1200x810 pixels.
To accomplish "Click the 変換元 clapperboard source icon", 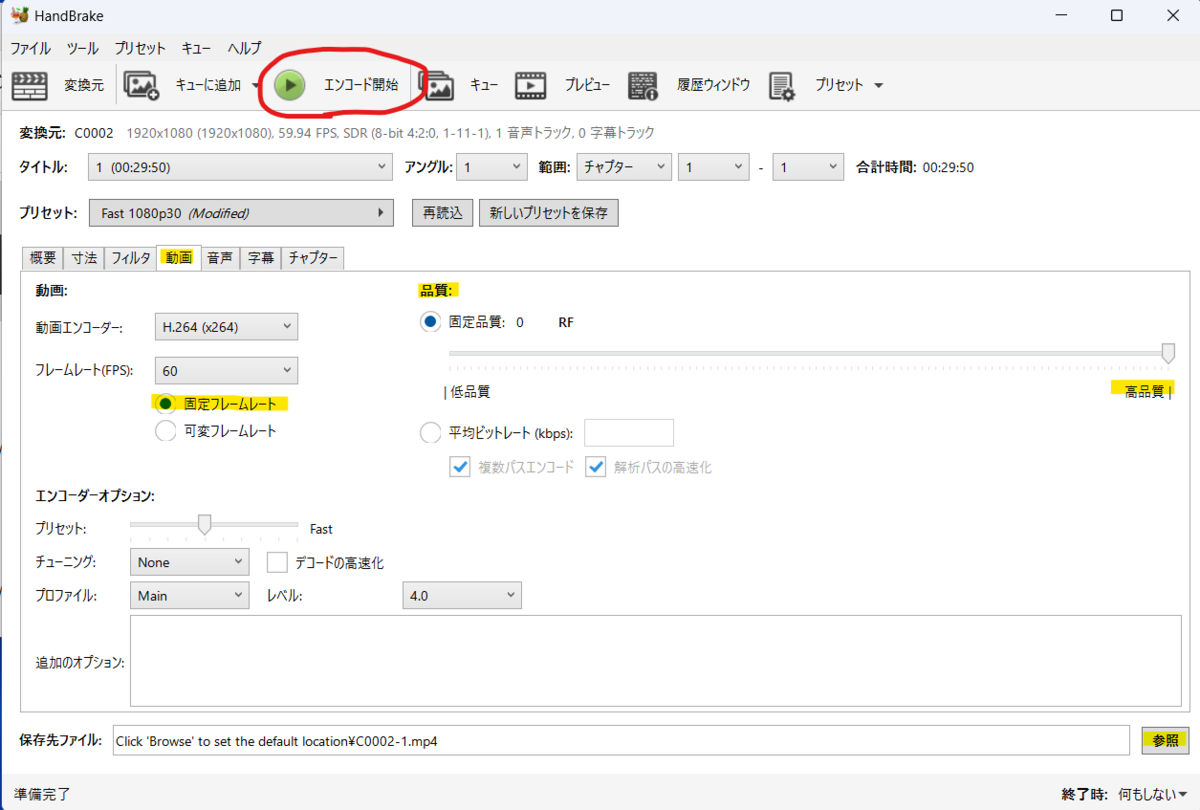I will [30, 85].
